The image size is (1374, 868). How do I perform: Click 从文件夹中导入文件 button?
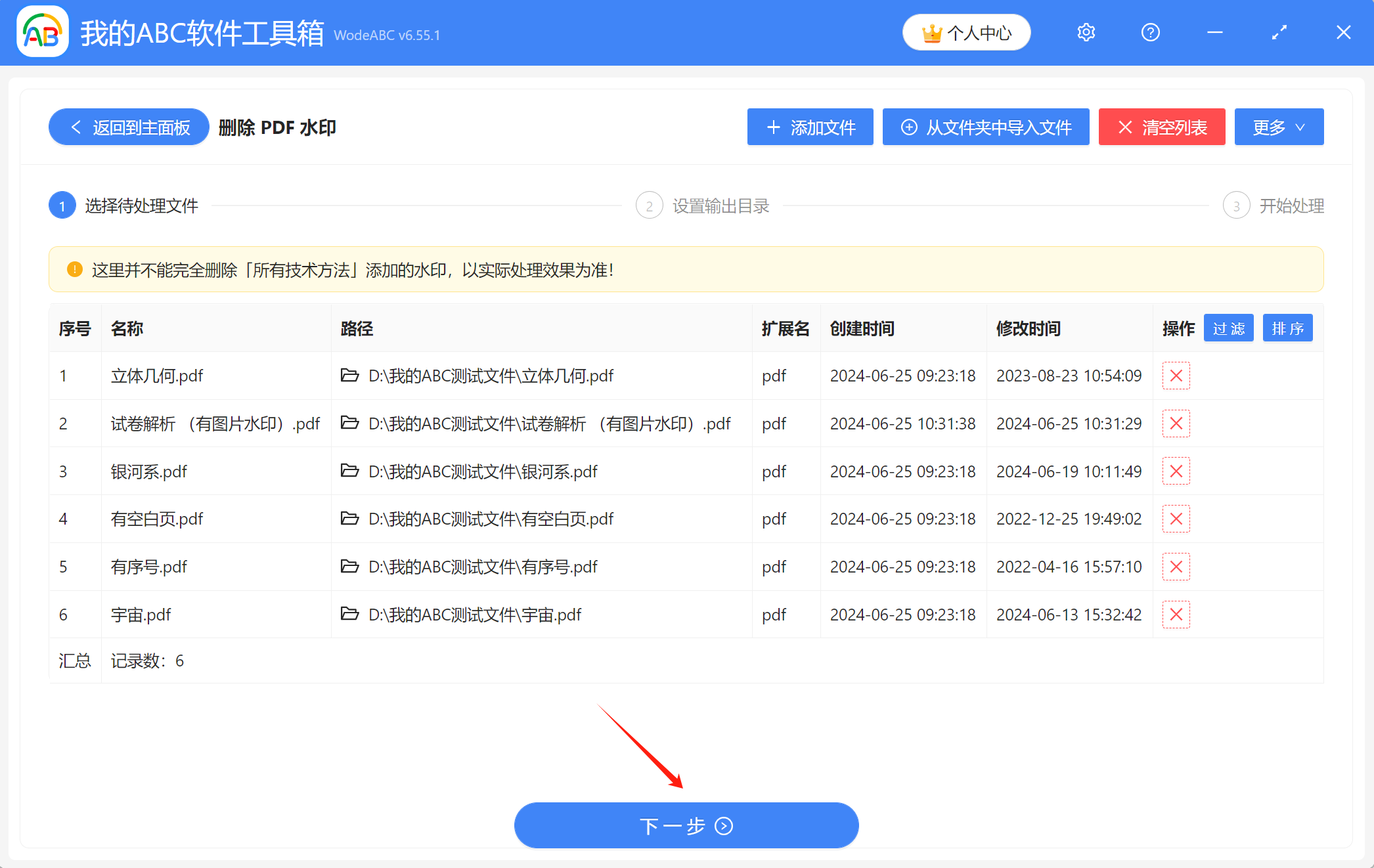coord(985,127)
